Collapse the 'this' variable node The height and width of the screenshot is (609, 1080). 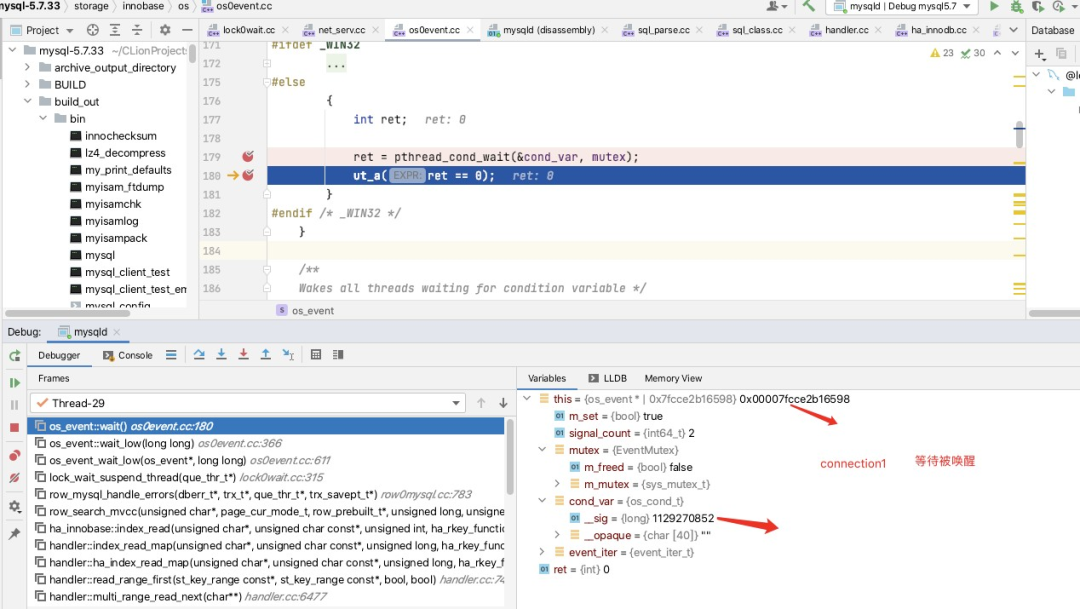click(x=527, y=399)
